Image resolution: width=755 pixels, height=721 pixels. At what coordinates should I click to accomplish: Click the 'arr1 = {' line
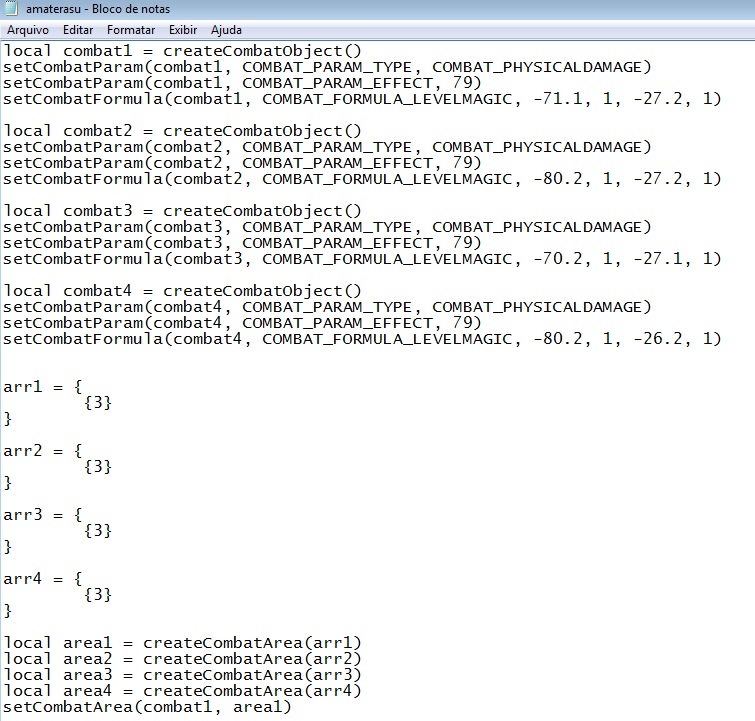[x=43, y=387]
